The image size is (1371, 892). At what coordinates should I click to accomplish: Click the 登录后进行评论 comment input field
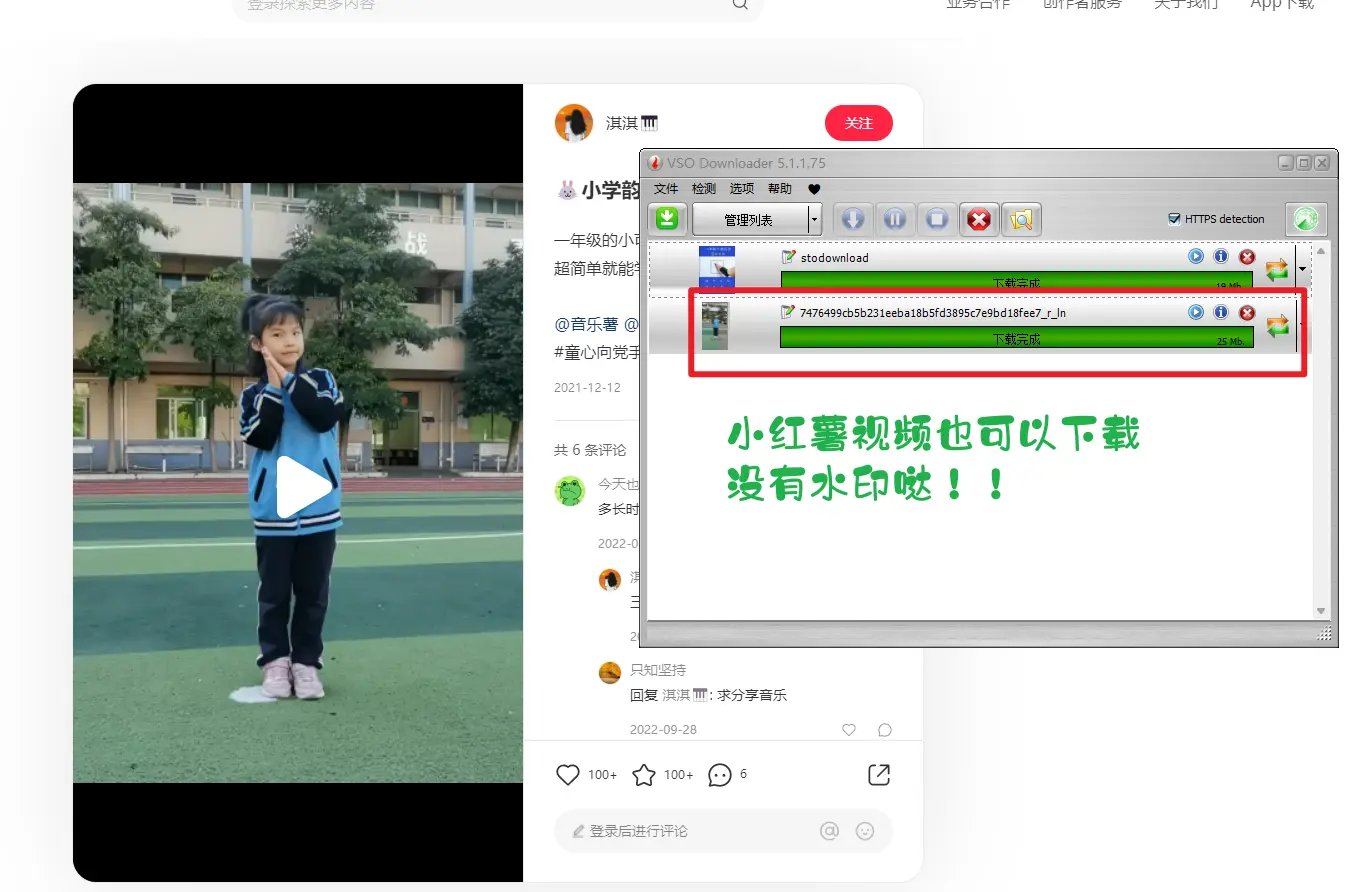coord(723,831)
